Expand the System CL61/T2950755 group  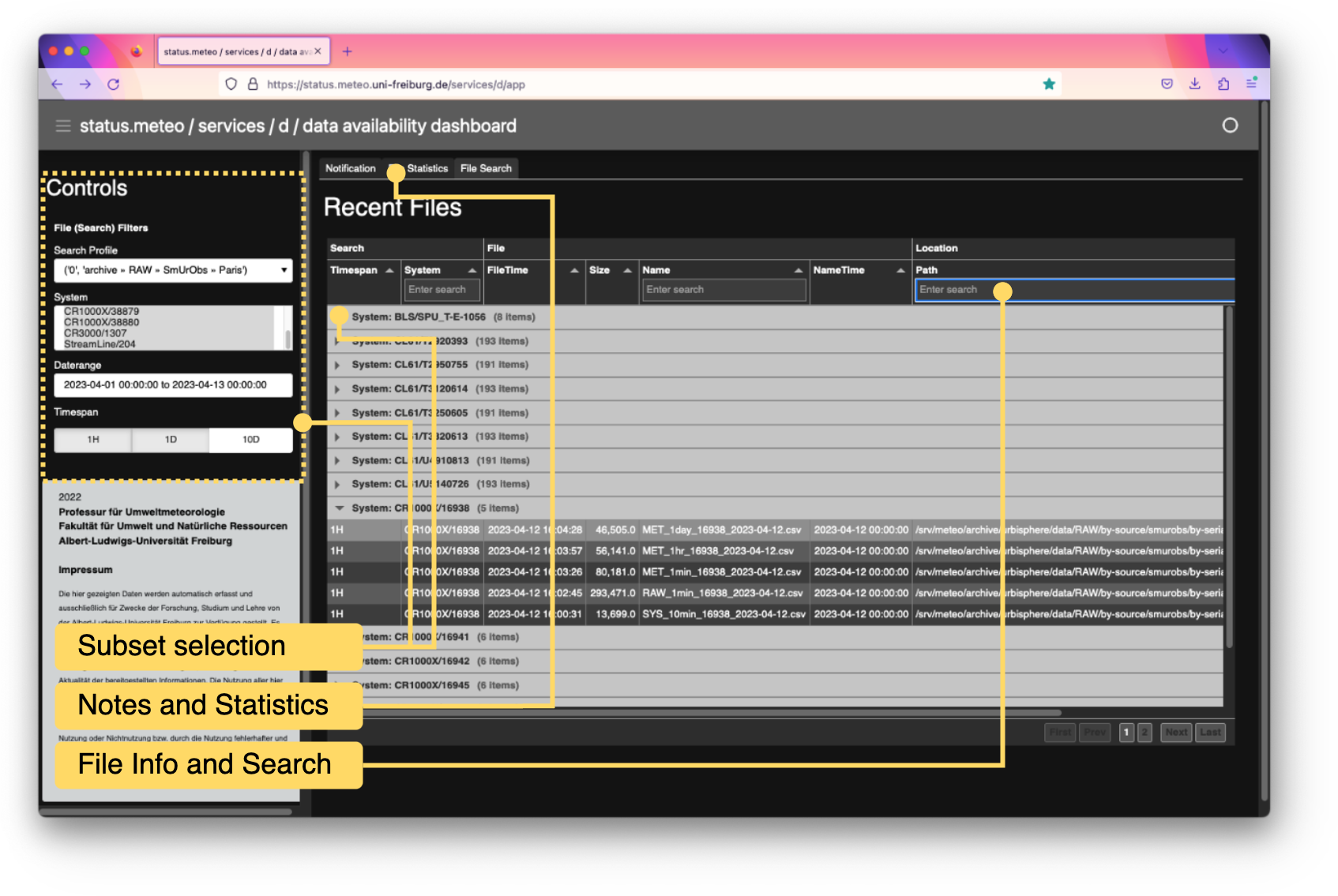(337, 366)
